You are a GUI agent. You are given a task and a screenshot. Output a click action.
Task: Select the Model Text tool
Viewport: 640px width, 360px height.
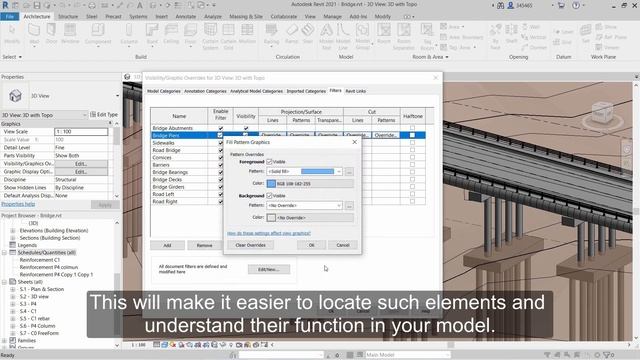(x=326, y=36)
